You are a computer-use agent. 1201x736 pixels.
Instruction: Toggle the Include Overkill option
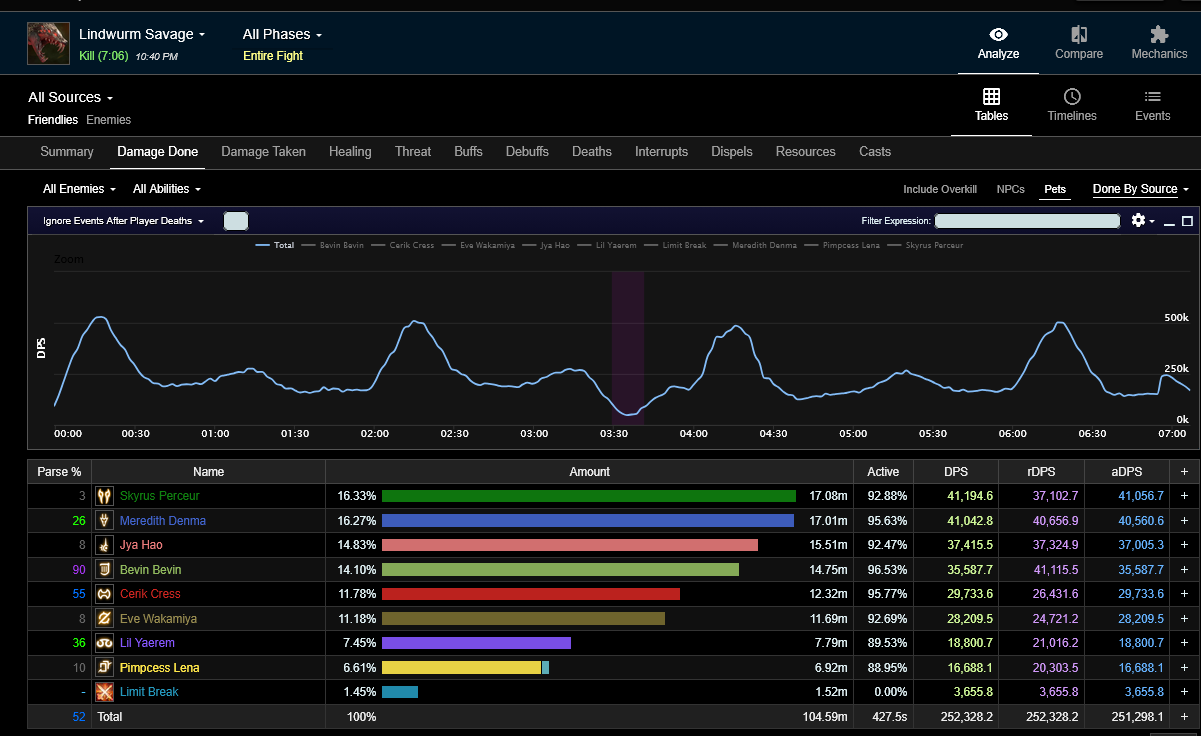pos(940,189)
